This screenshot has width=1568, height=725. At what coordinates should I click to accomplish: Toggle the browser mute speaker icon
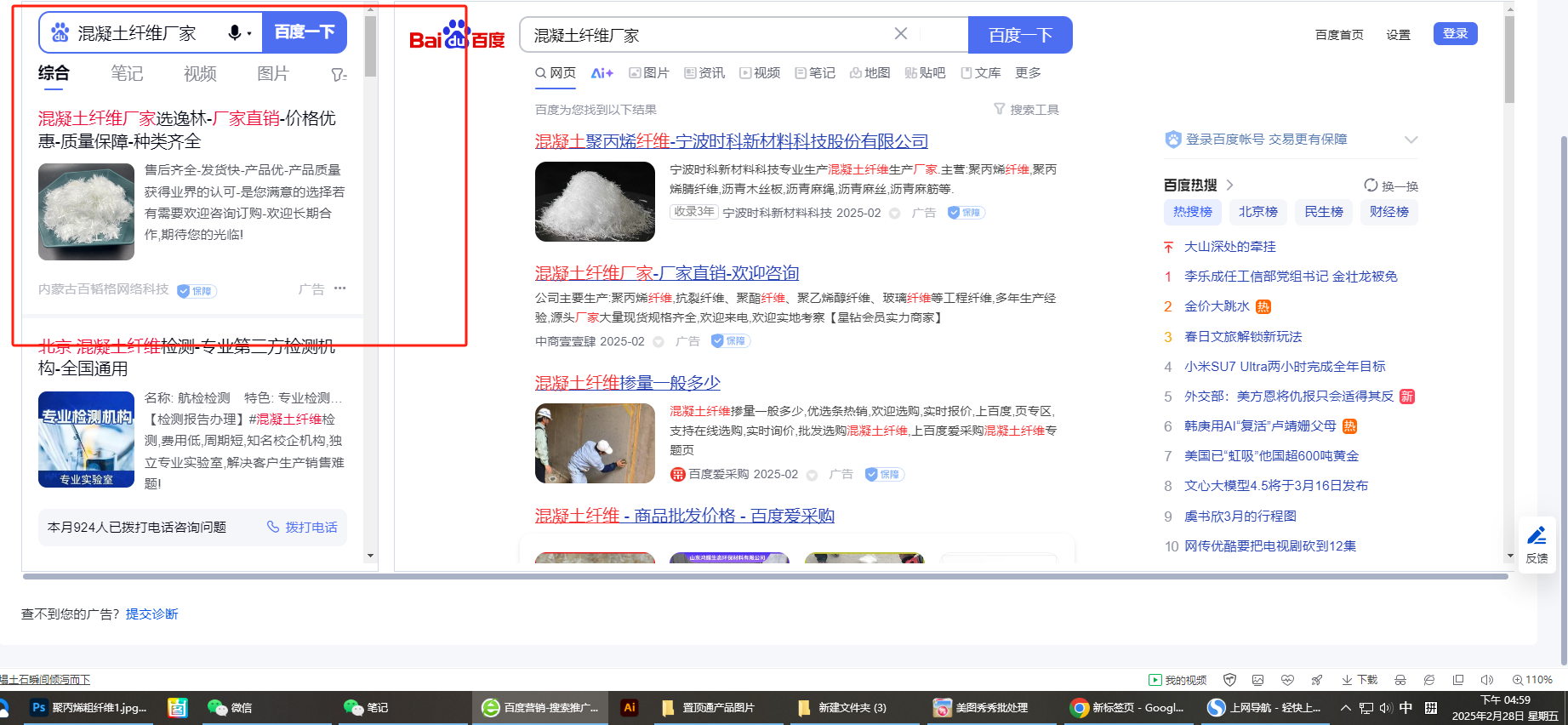[x=1487, y=680]
